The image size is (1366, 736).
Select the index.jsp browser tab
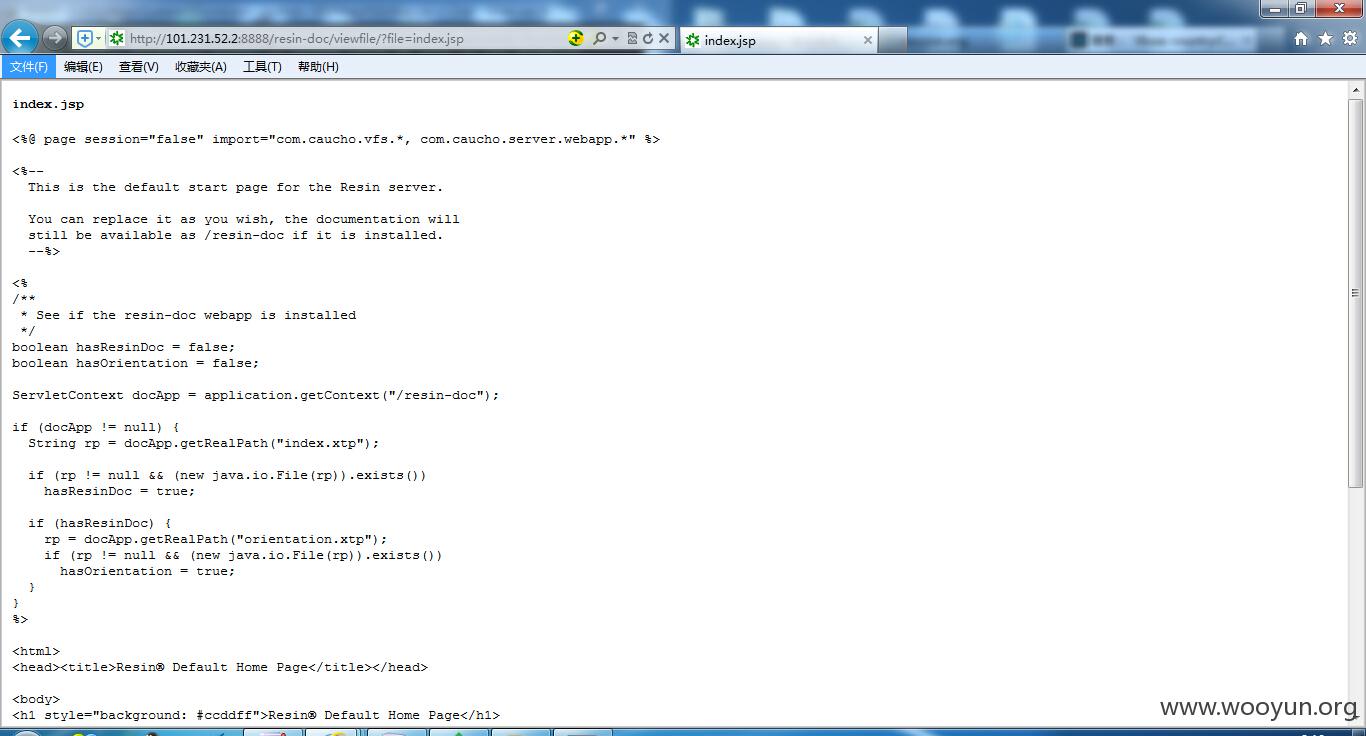(778, 40)
